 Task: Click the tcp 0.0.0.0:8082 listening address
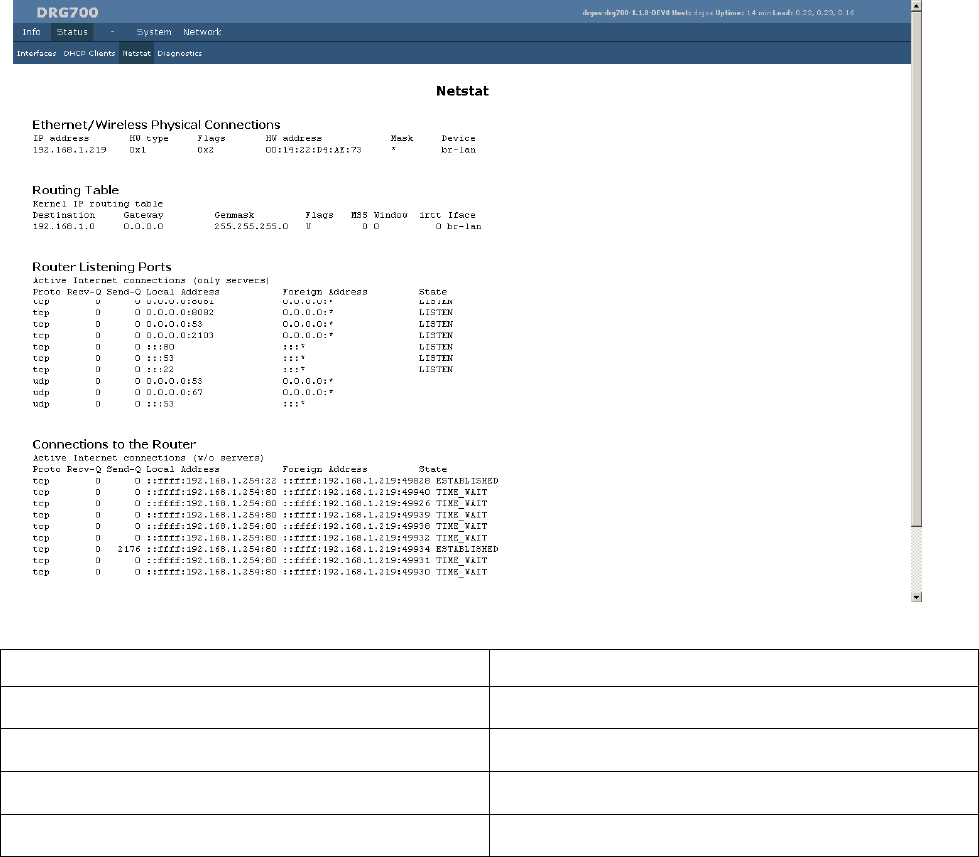click(180, 312)
